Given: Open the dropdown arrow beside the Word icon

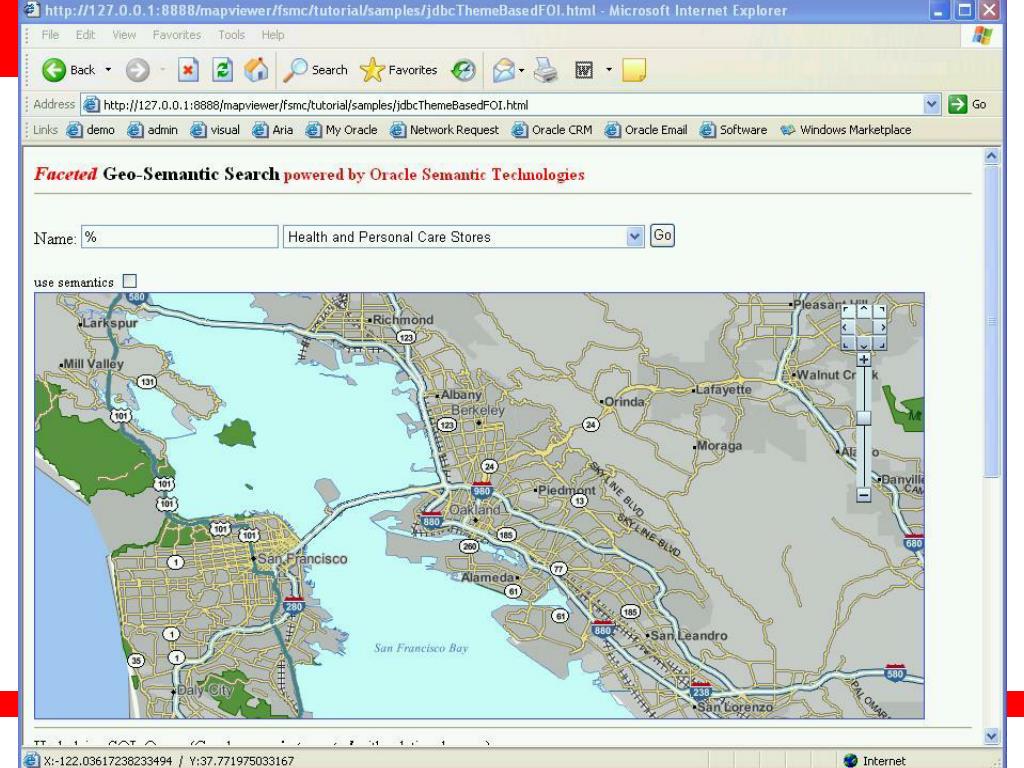Looking at the screenshot, I should tap(609, 70).
